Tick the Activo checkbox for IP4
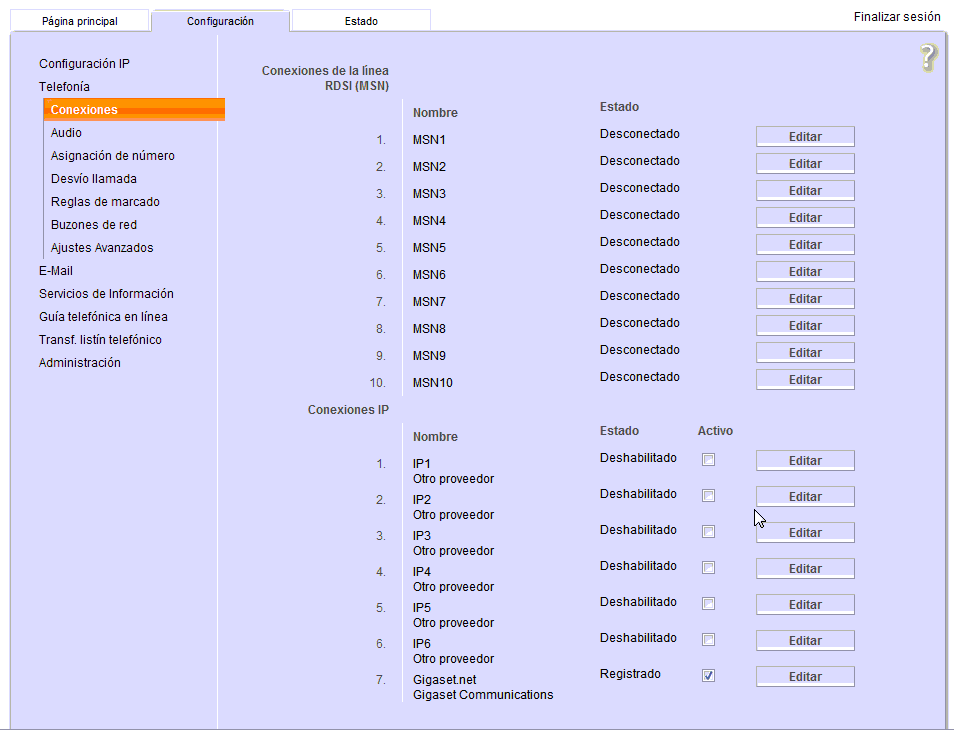Image resolution: width=954 pixels, height=731 pixels. click(708, 568)
